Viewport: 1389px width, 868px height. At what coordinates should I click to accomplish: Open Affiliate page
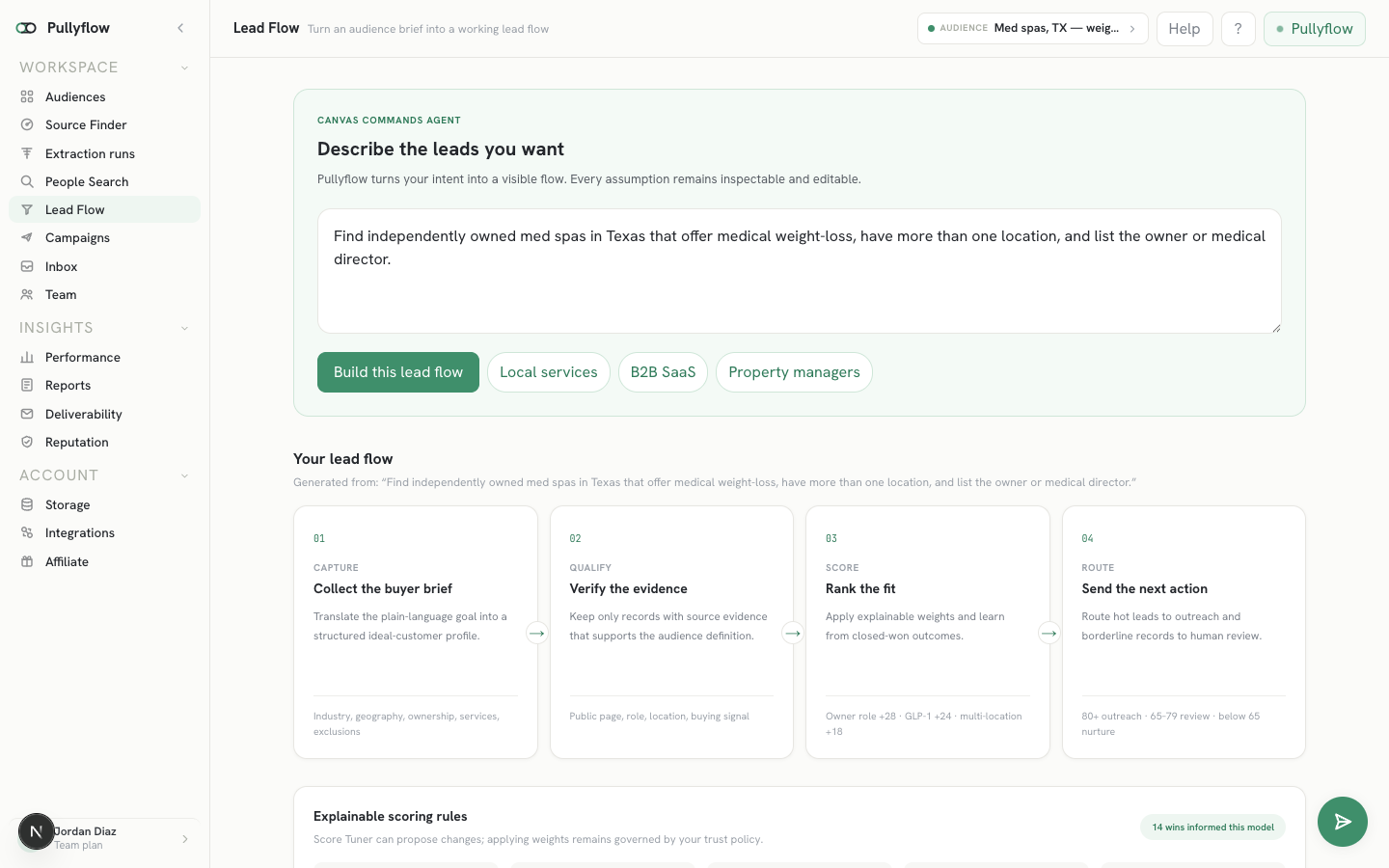[104, 561]
